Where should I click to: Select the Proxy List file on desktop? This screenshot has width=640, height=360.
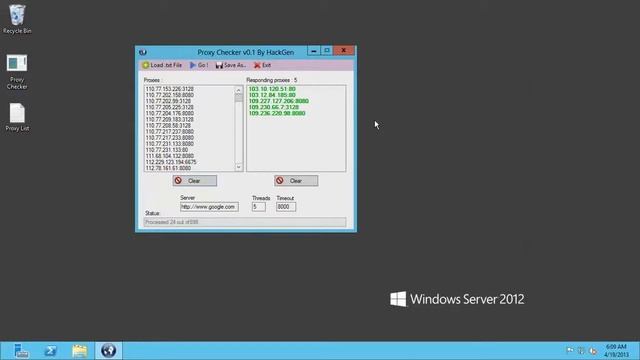pyautogui.click(x=17, y=117)
